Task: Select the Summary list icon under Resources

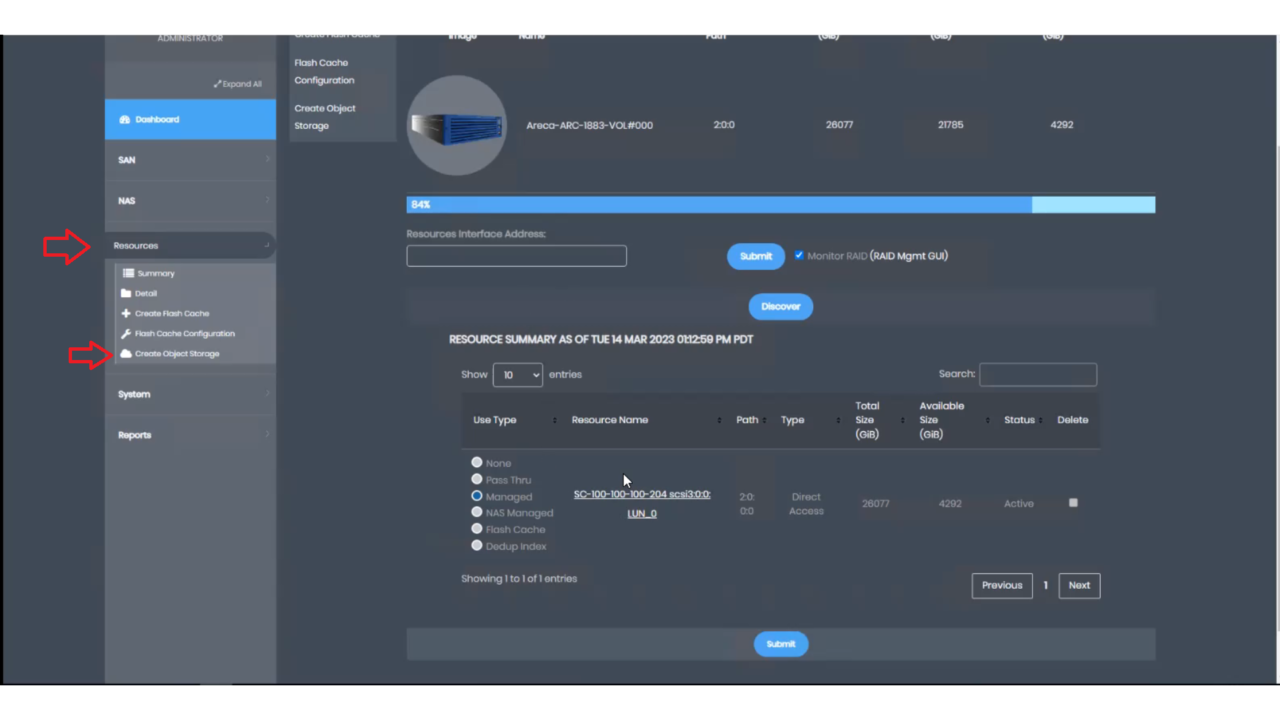Action: 128,273
